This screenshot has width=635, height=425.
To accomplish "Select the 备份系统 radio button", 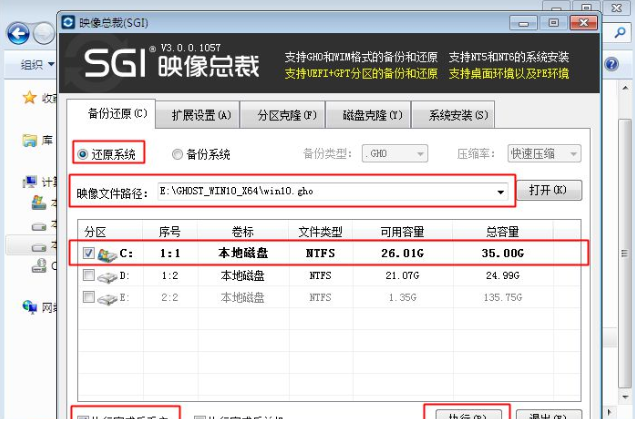I will [x=178, y=154].
